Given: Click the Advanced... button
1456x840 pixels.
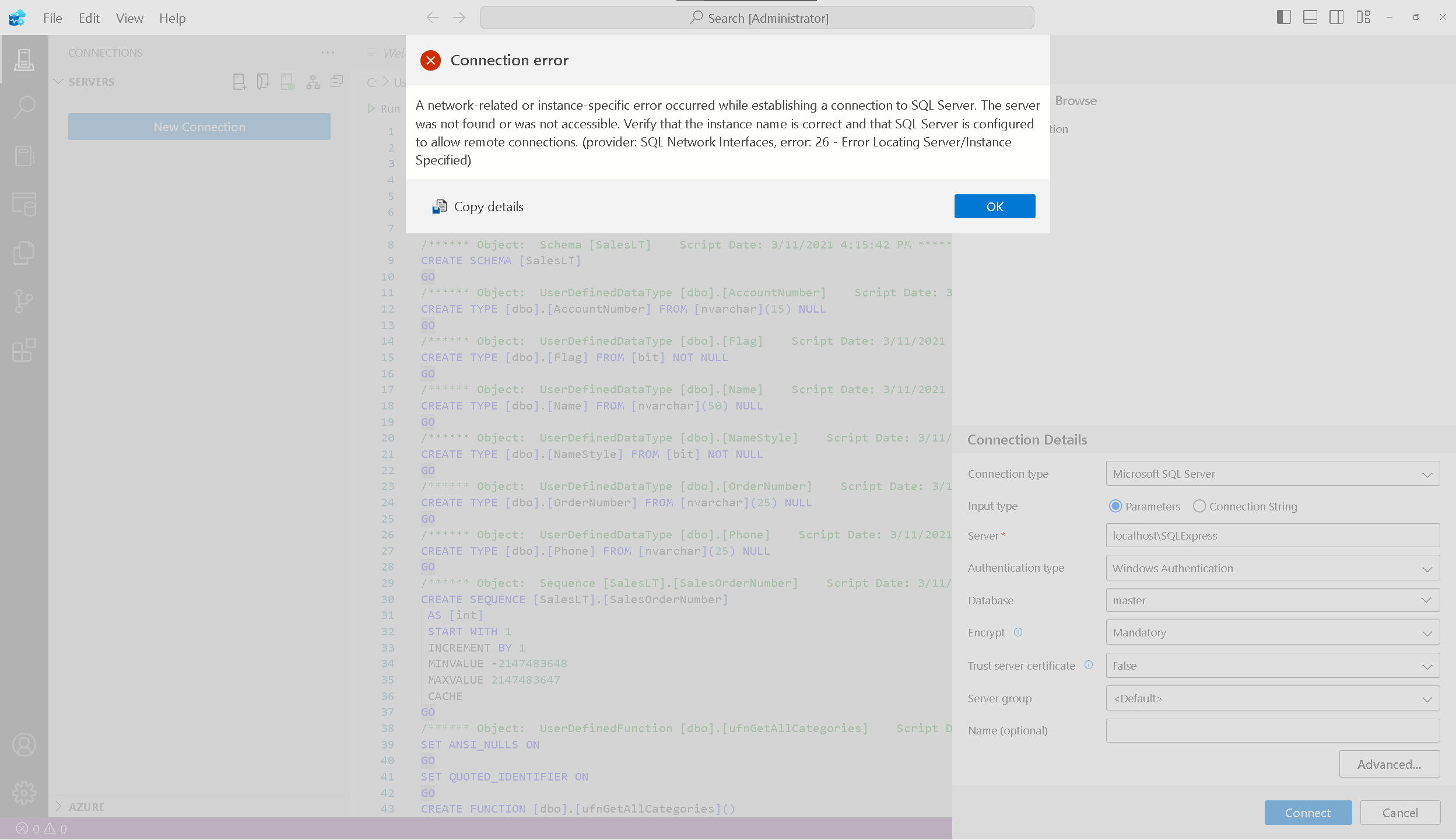Looking at the screenshot, I should [1388, 764].
